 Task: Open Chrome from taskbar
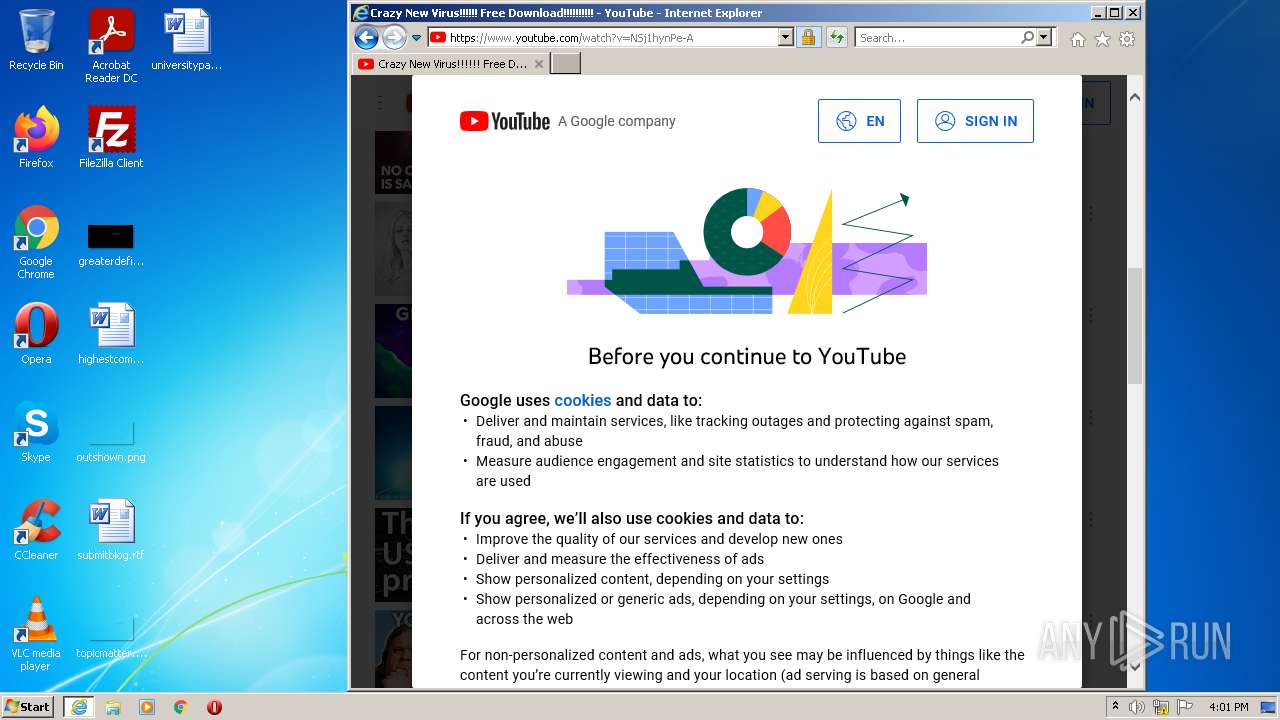click(x=181, y=707)
